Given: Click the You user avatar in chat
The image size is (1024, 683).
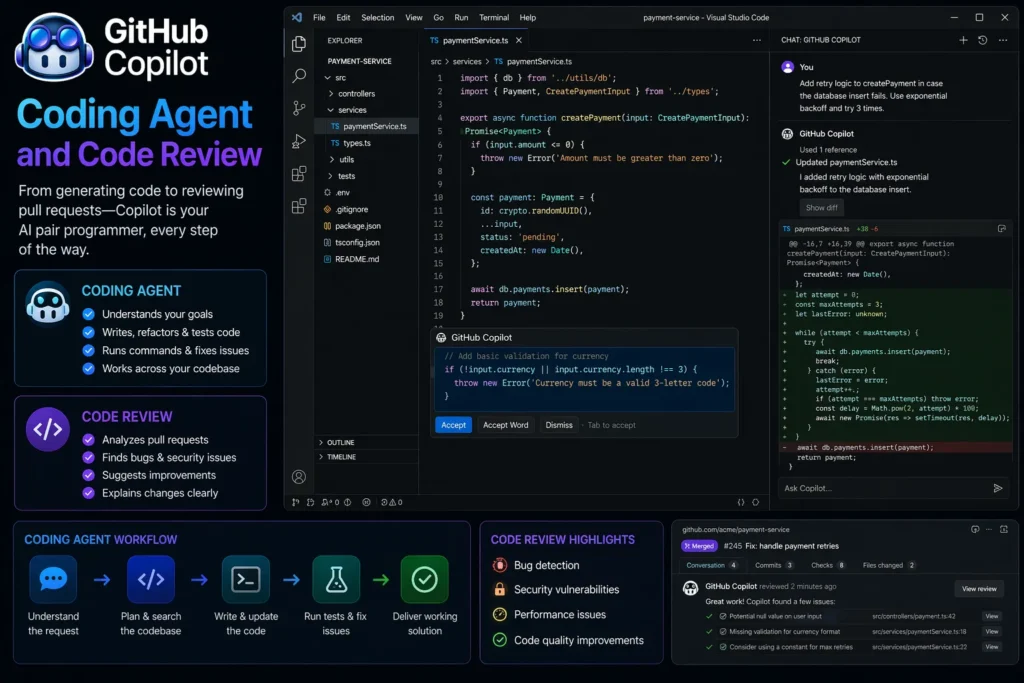Looking at the screenshot, I should [x=788, y=67].
